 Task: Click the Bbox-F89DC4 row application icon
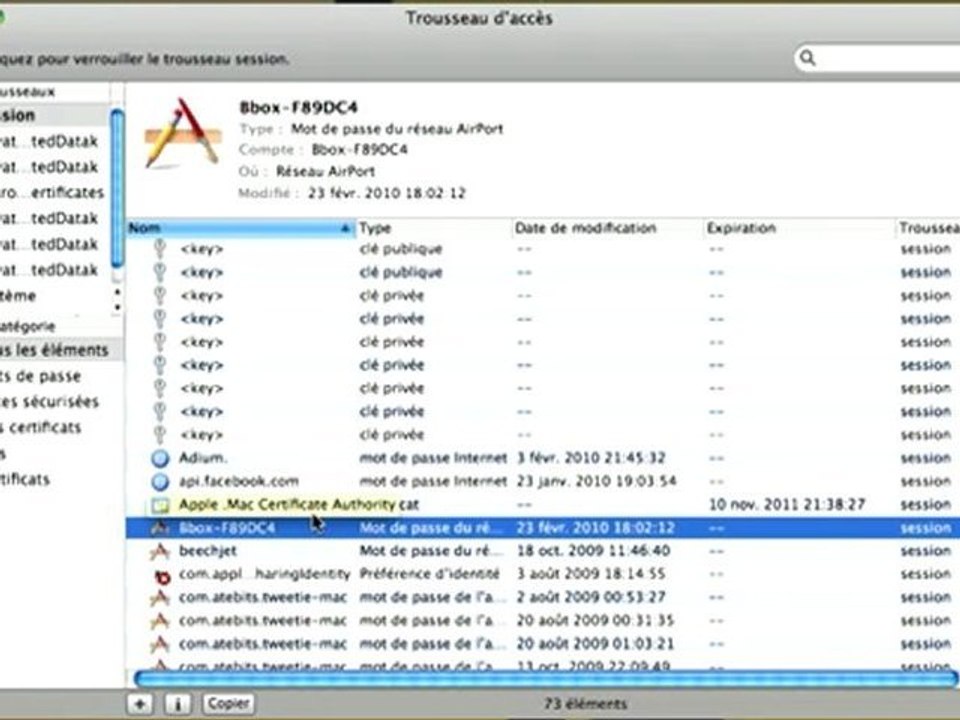click(x=160, y=528)
